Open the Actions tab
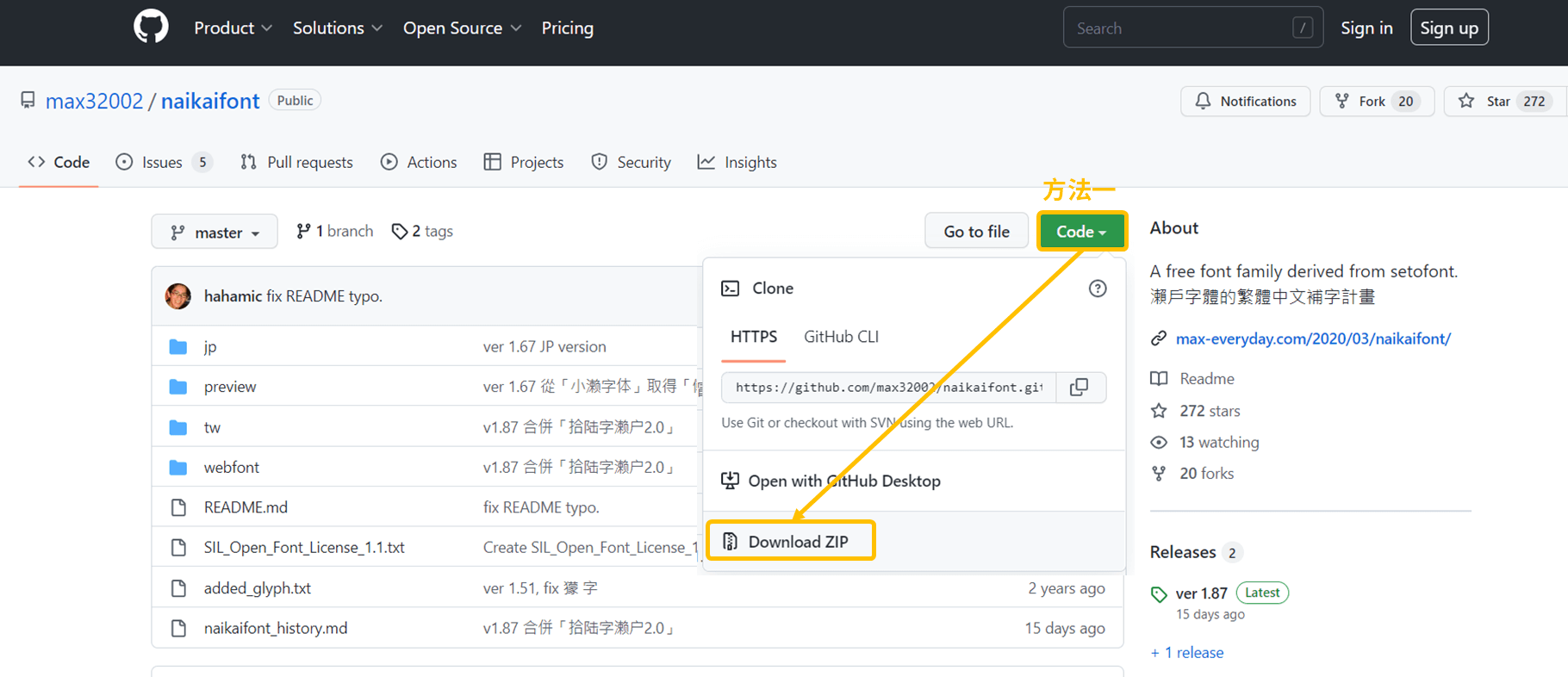Image resolution: width=1568 pixels, height=677 pixels. [x=419, y=162]
